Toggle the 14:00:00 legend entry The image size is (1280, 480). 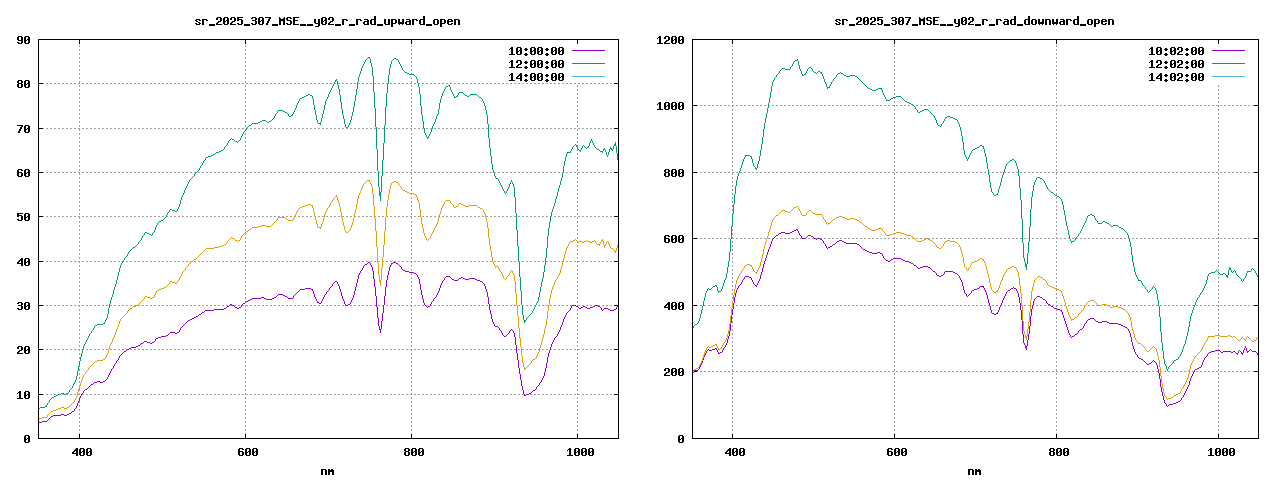(536, 77)
